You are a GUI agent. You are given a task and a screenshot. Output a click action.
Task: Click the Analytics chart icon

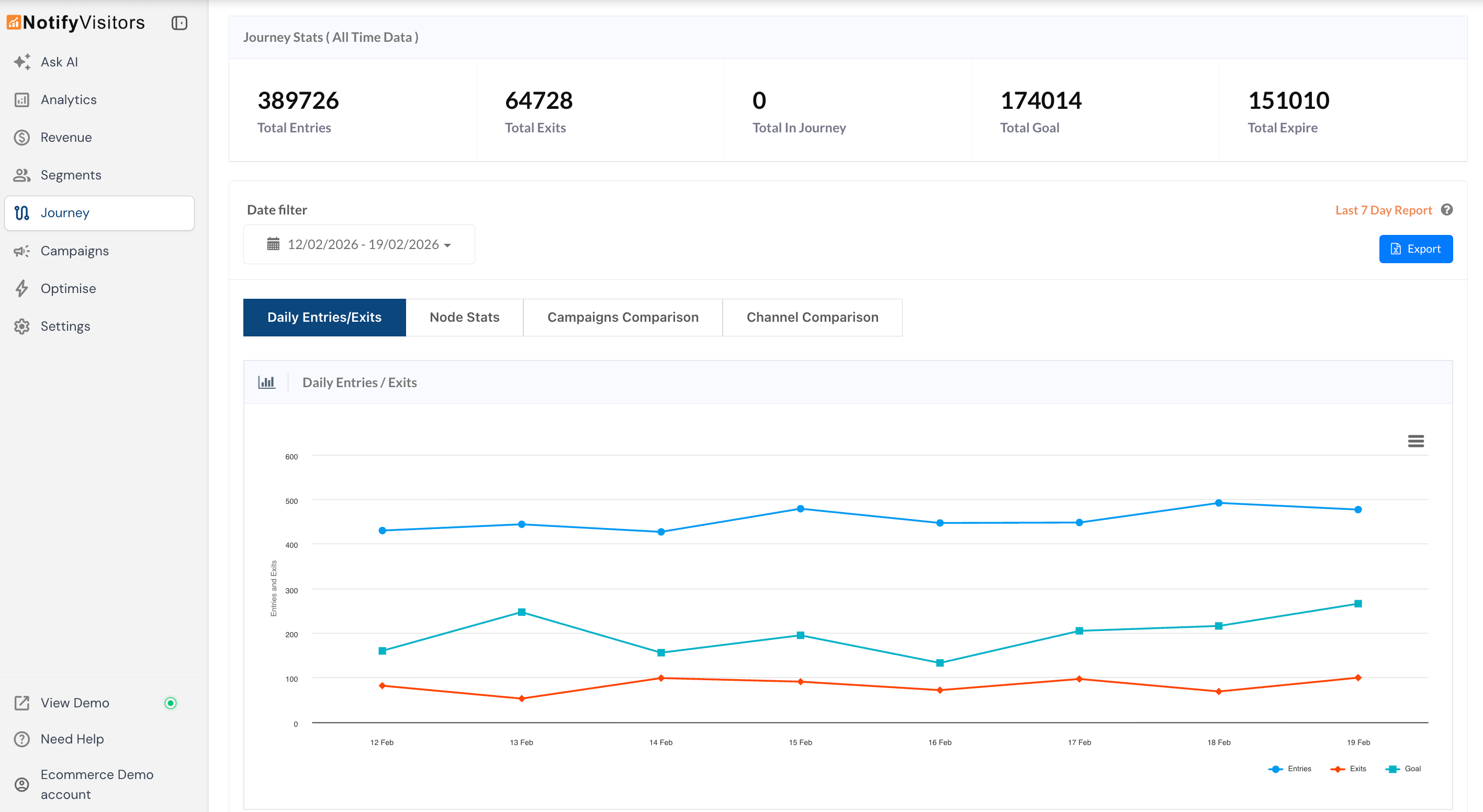pos(22,99)
